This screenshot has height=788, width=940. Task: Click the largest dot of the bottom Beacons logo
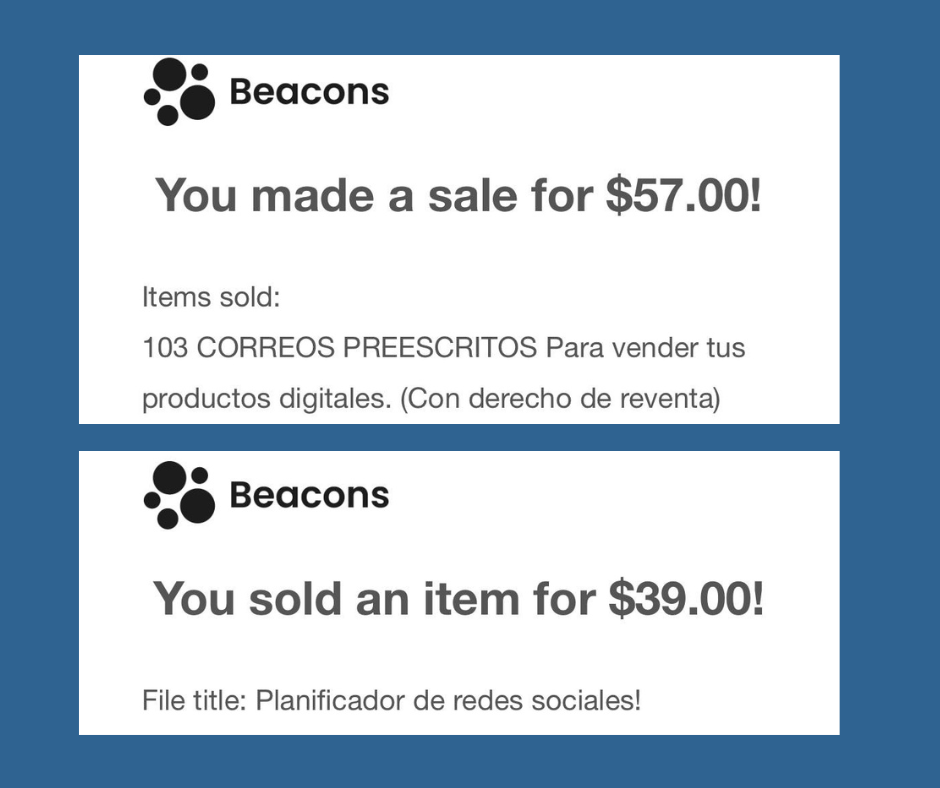click(x=197, y=505)
